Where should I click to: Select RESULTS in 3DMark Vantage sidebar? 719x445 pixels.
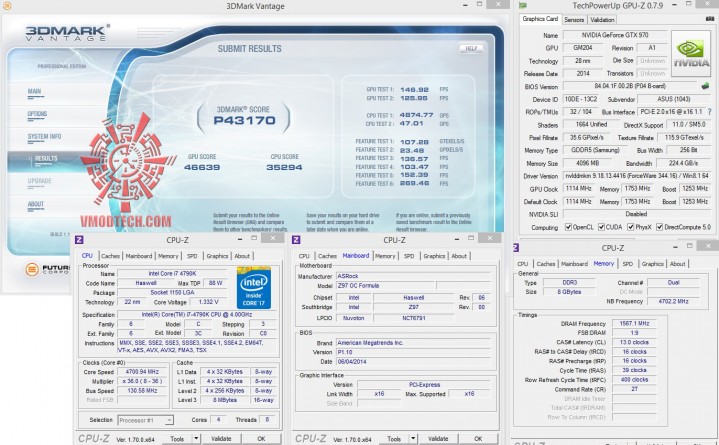click(46, 159)
